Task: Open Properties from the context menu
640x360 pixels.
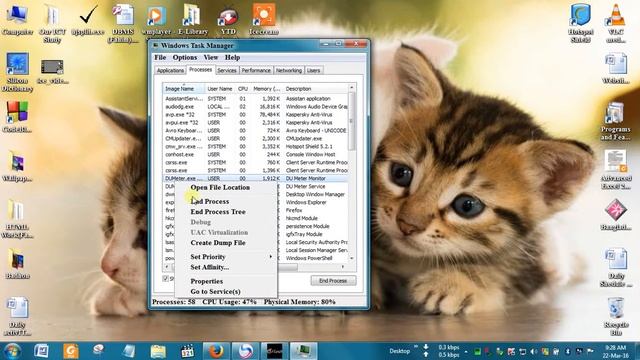Action: coord(226,281)
